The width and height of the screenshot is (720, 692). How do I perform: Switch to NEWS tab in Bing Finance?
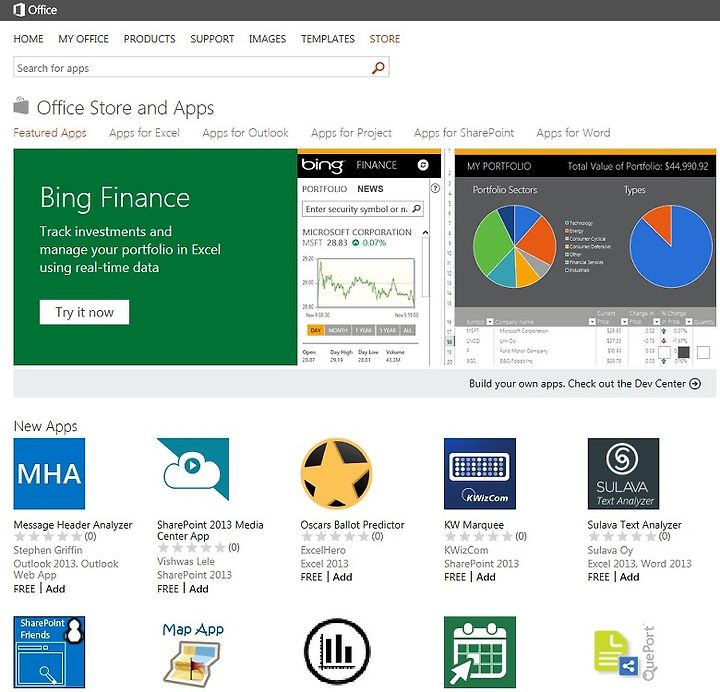point(370,189)
